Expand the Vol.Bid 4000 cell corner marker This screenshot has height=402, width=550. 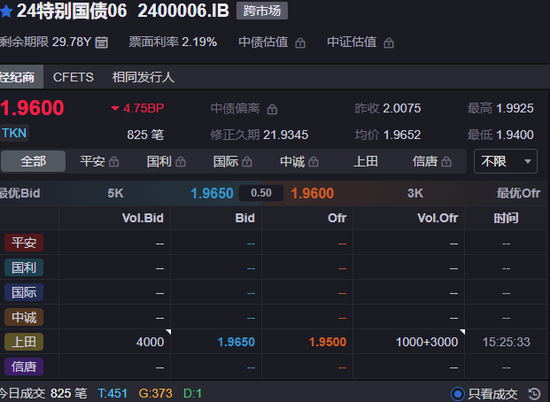tap(168, 331)
